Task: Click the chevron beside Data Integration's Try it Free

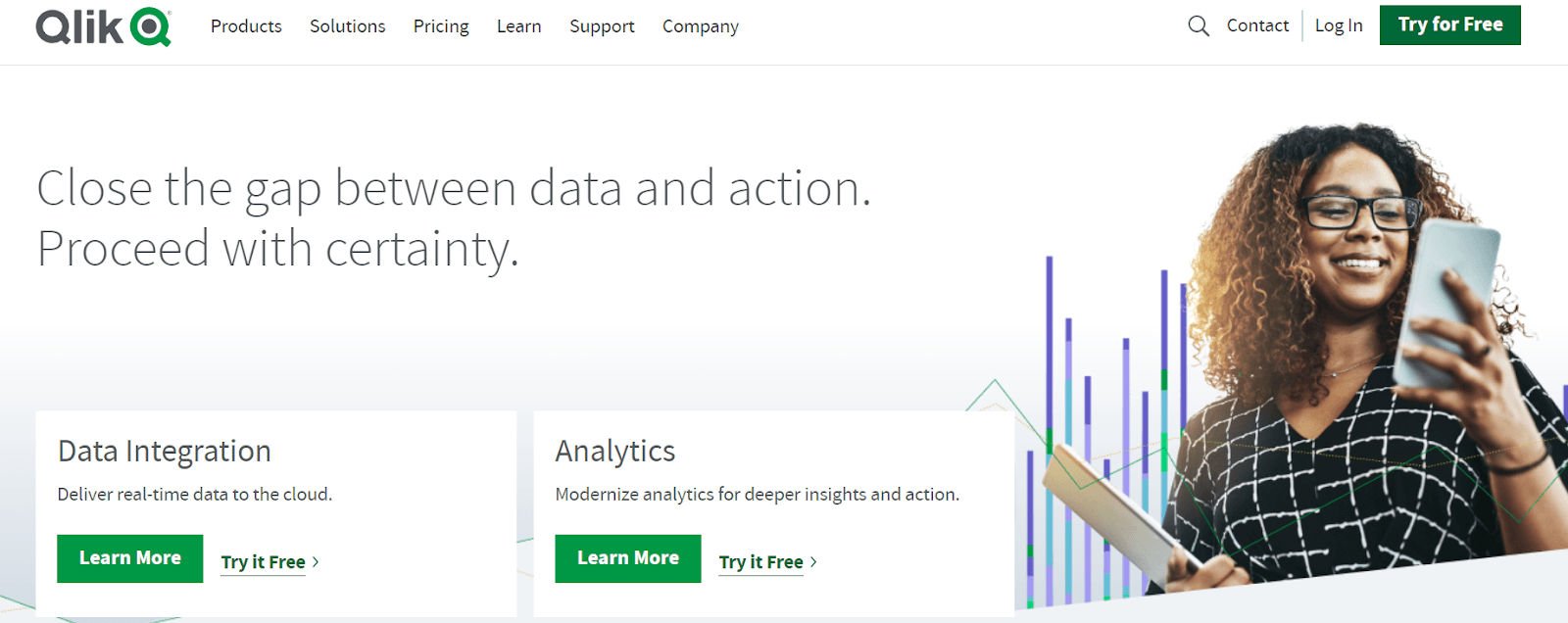Action: pyautogui.click(x=318, y=561)
